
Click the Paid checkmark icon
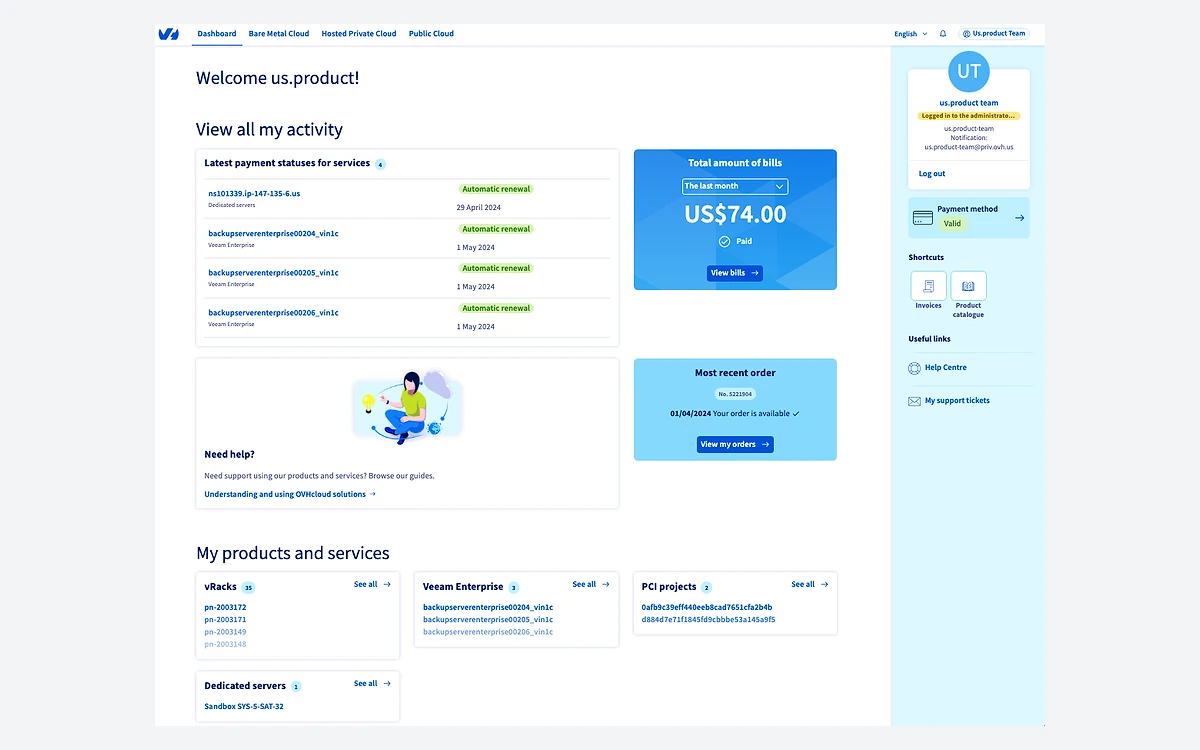[724, 242]
